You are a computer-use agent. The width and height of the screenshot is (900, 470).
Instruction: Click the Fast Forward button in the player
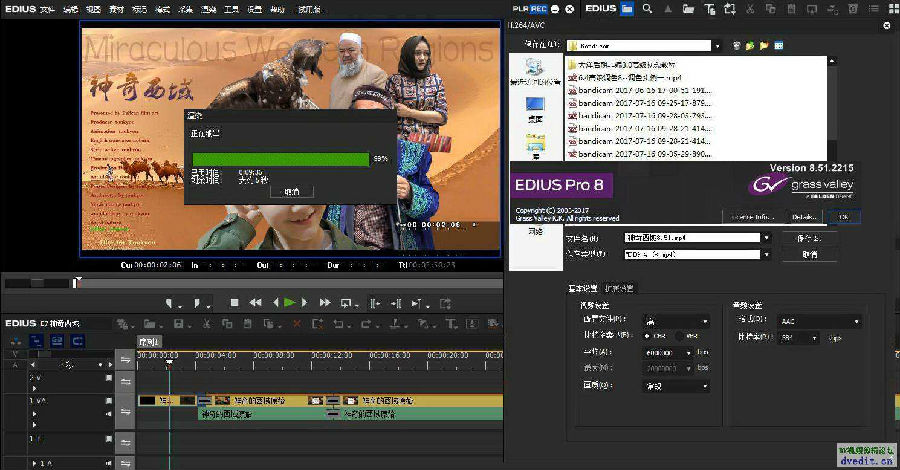click(x=324, y=302)
